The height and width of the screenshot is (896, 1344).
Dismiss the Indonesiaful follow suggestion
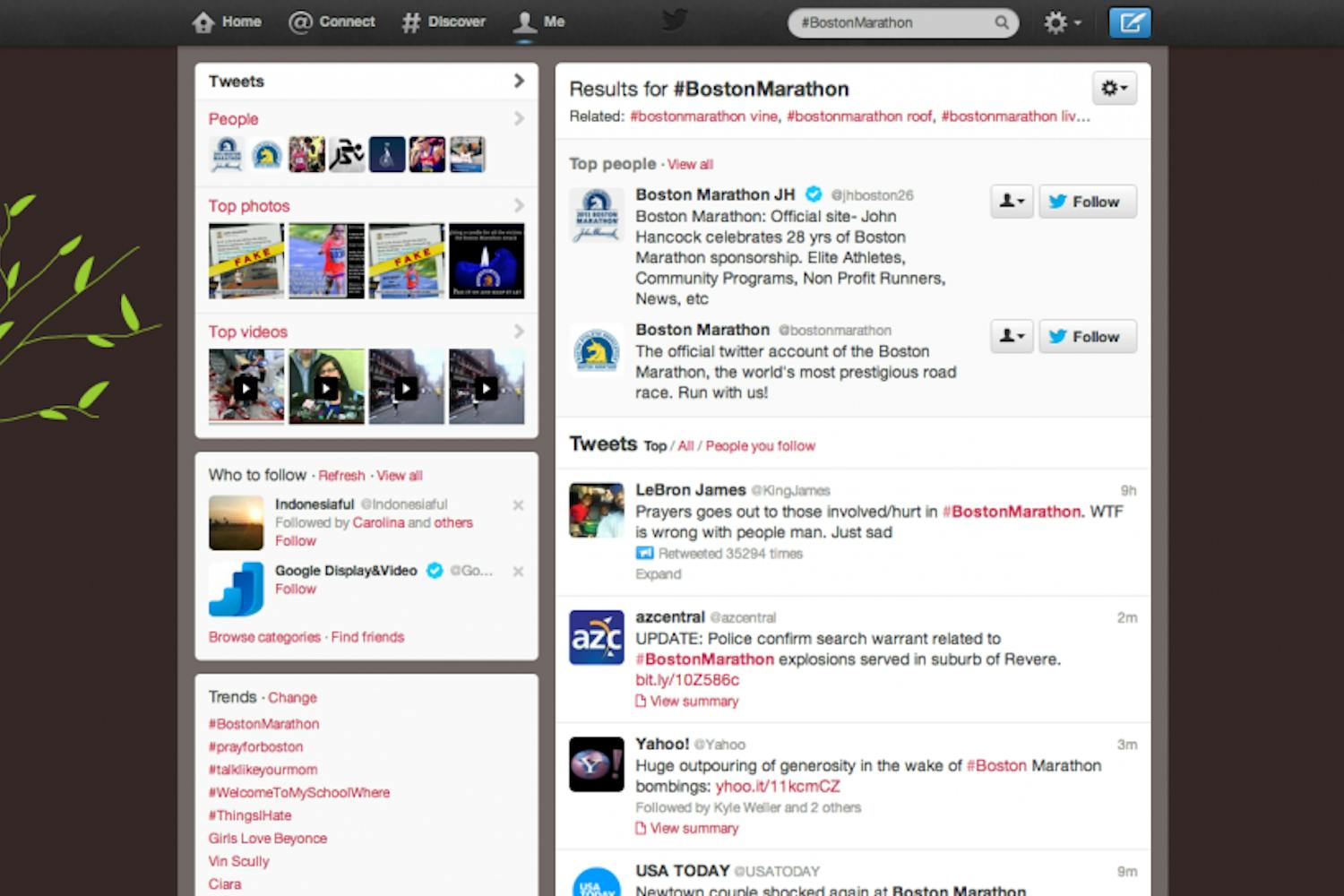(x=518, y=505)
